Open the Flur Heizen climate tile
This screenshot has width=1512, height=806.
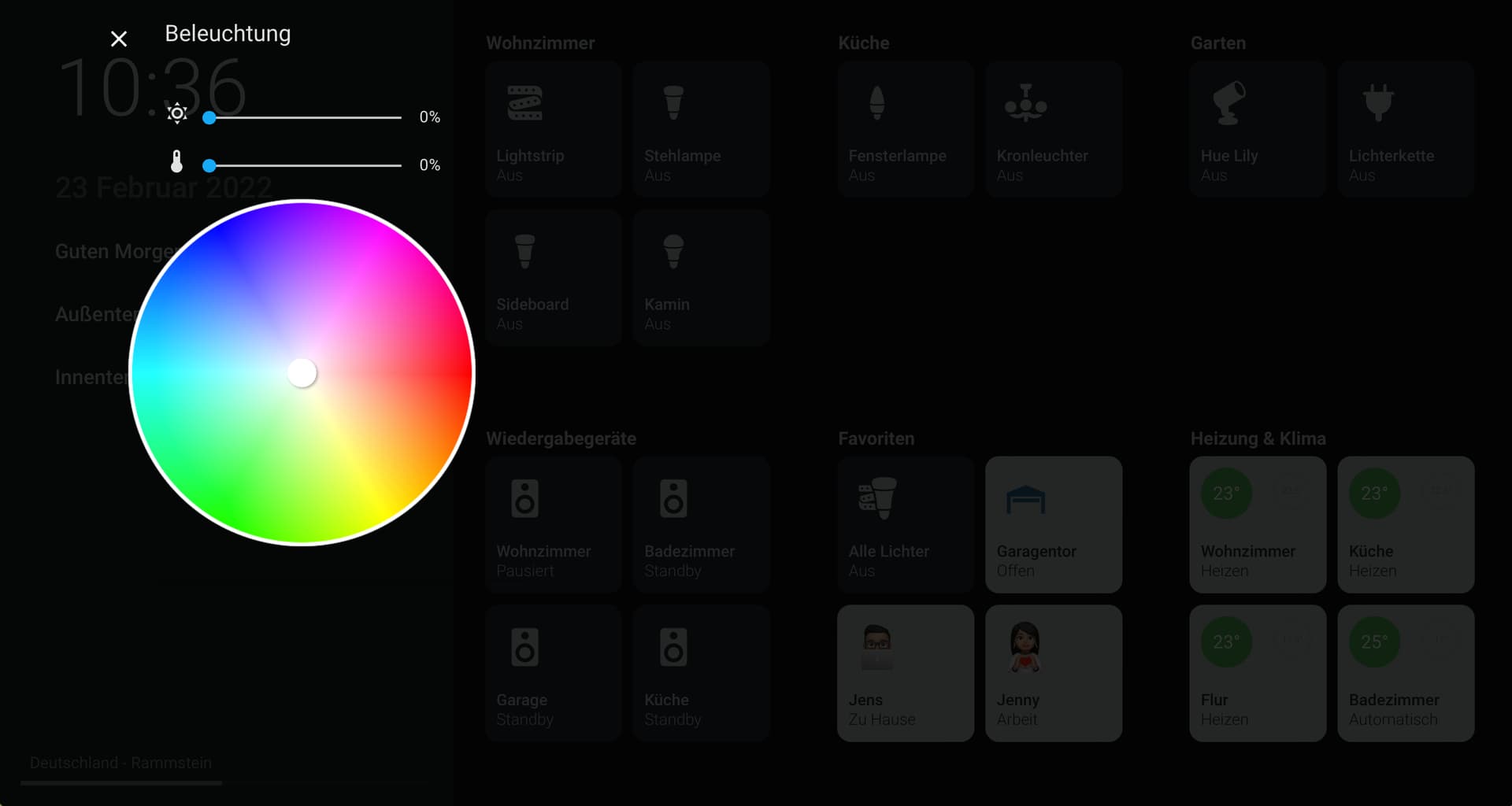pos(1257,673)
